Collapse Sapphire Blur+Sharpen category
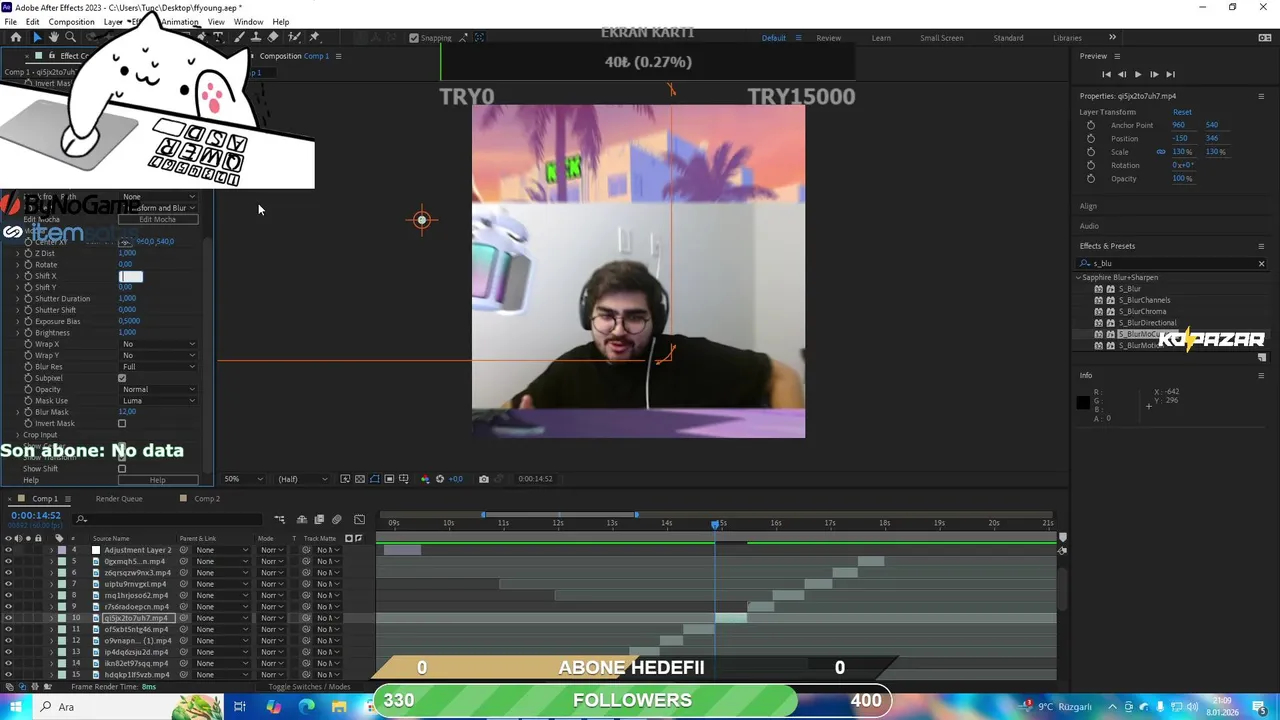This screenshot has width=1280, height=720. [1079, 277]
